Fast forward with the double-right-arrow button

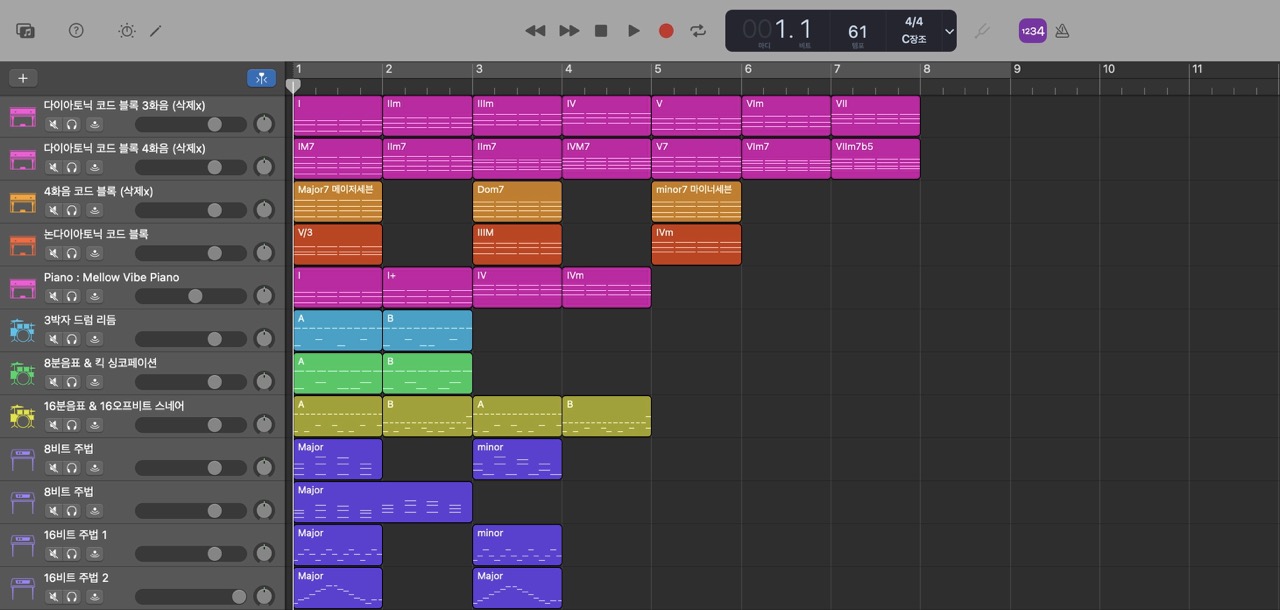tap(569, 31)
